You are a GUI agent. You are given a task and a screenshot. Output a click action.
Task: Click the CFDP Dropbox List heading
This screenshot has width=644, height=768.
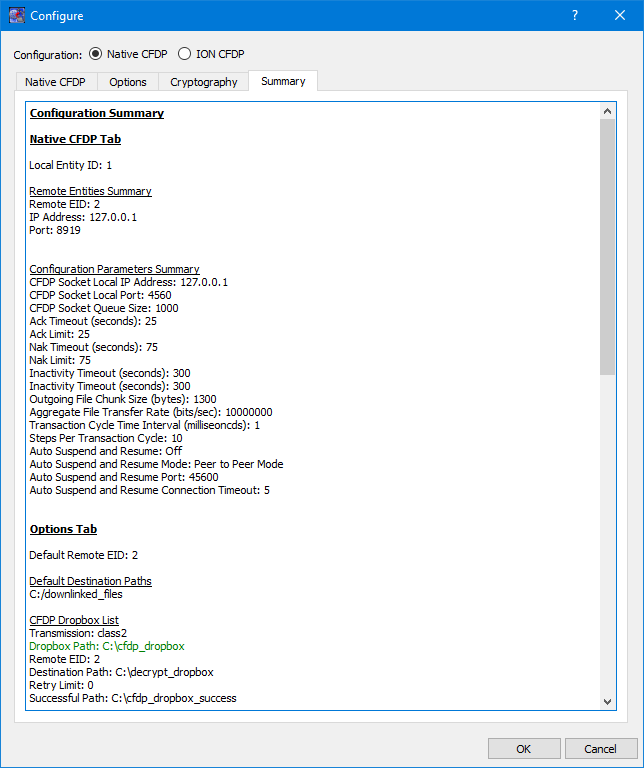click(74, 620)
